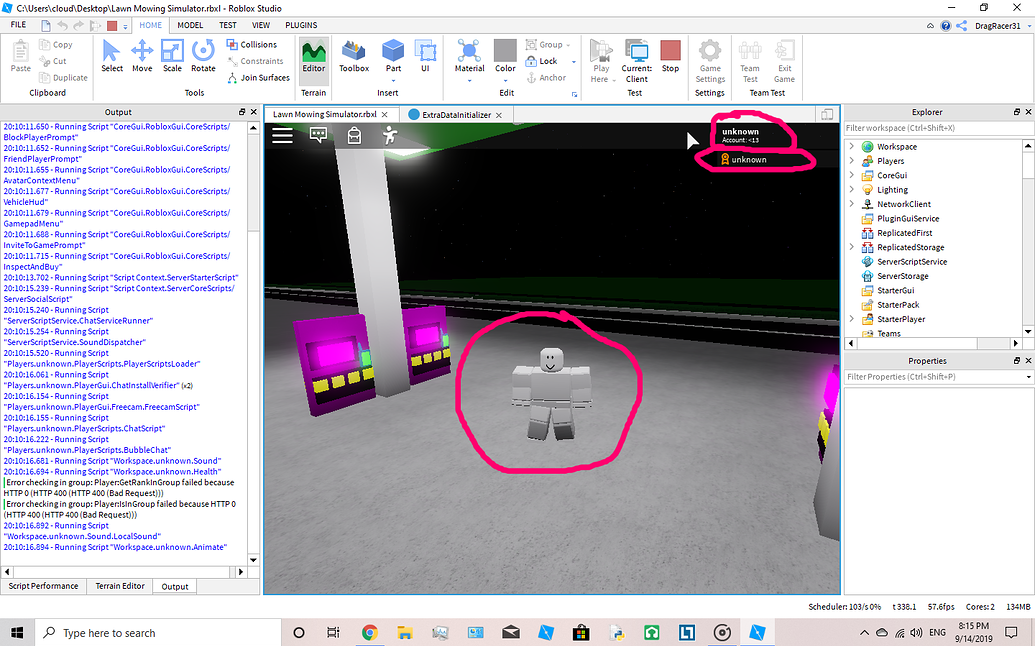1035x646 pixels.
Task: Toggle Join Surfaces setting
Action: pos(259,77)
